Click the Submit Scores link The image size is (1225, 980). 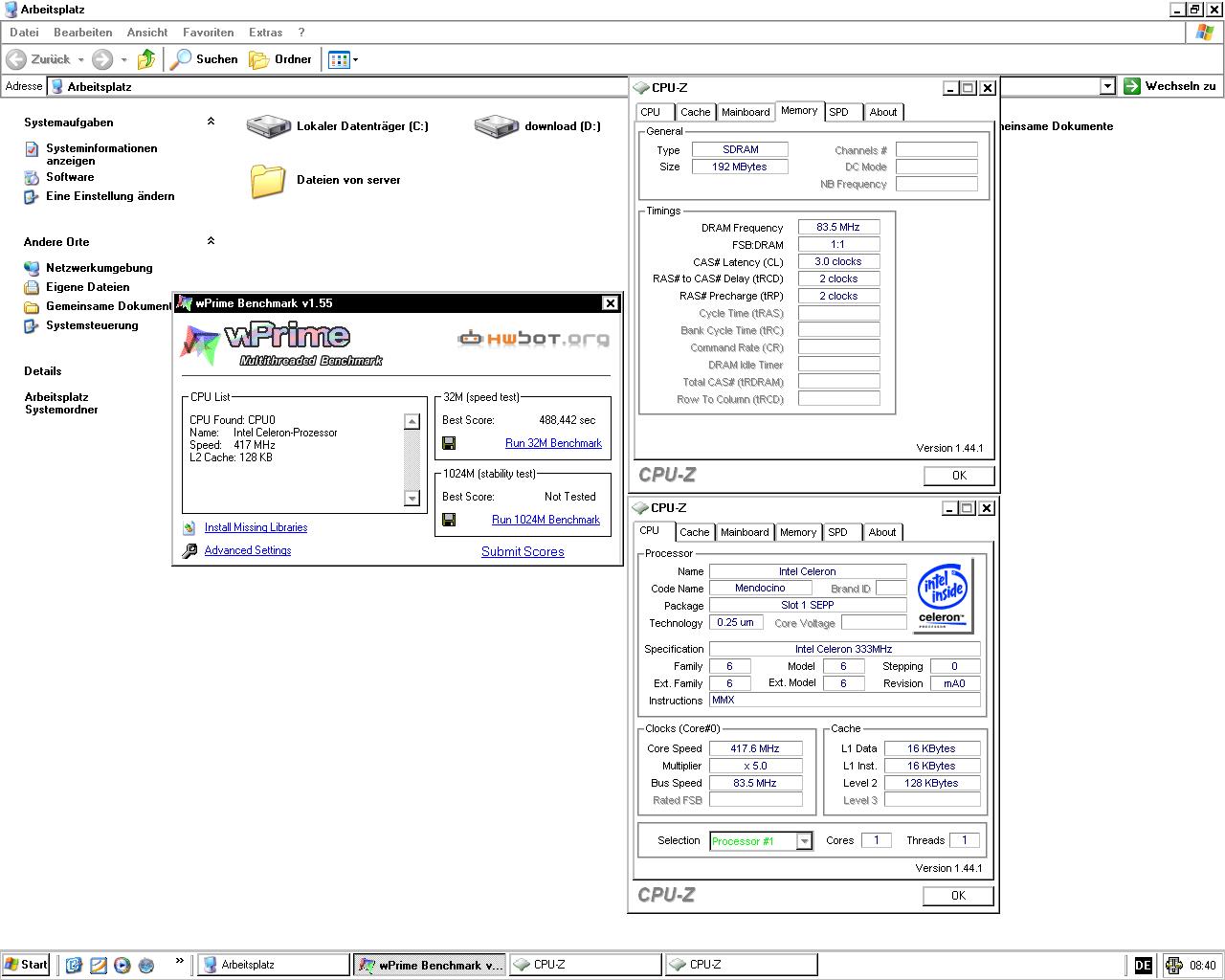coord(523,551)
